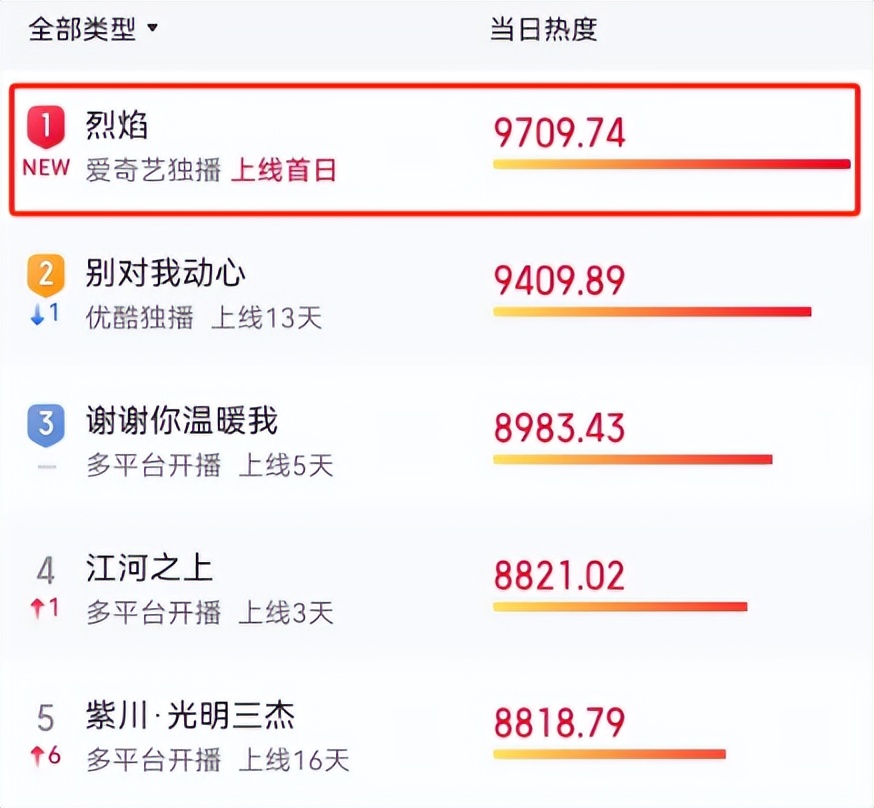The width and height of the screenshot is (874, 808).
Task: Click the rank 5 number marker
Action: coord(46,718)
